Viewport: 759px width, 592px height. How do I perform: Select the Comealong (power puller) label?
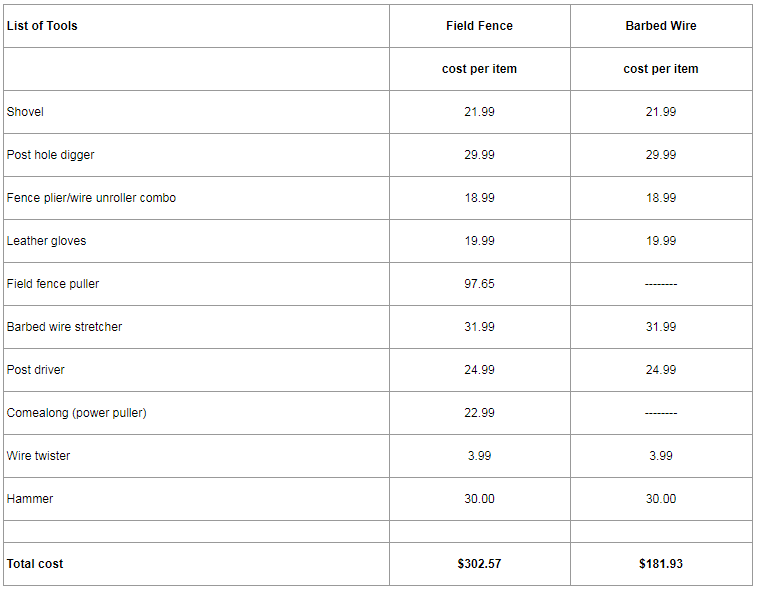click(76, 413)
